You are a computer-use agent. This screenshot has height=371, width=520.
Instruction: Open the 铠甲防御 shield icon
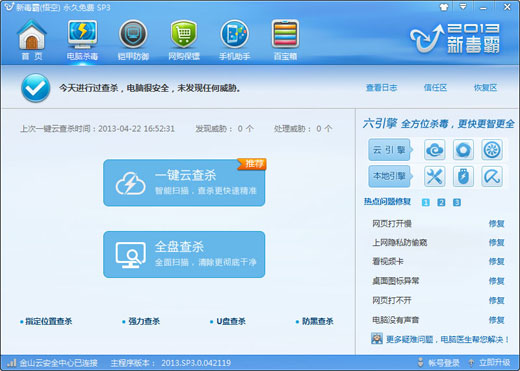[x=133, y=39]
